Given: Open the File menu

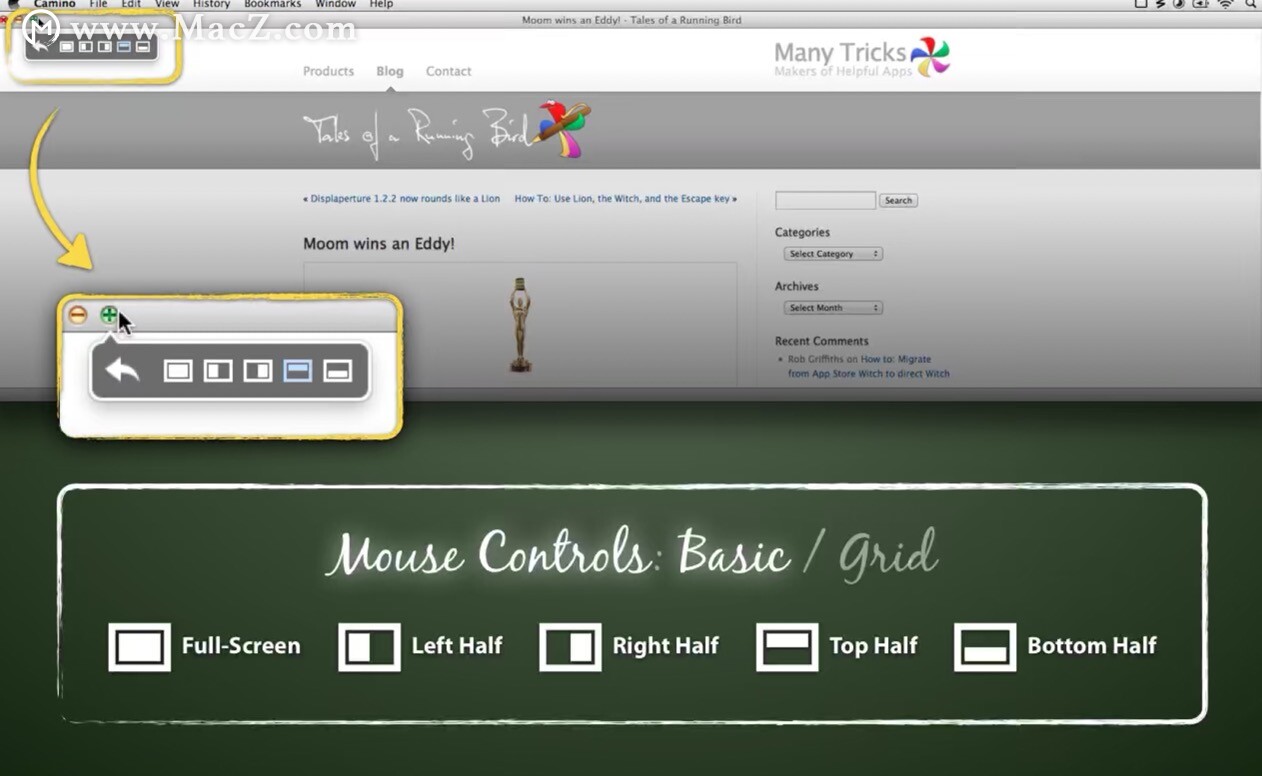Looking at the screenshot, I should click(x=98, y=5).
